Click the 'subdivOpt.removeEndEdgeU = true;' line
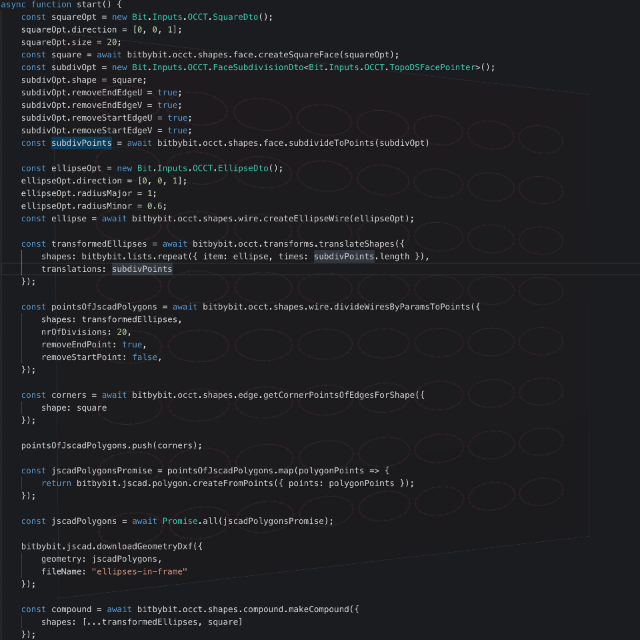This screenshot has width=640, height=640. tap(102, 93)
